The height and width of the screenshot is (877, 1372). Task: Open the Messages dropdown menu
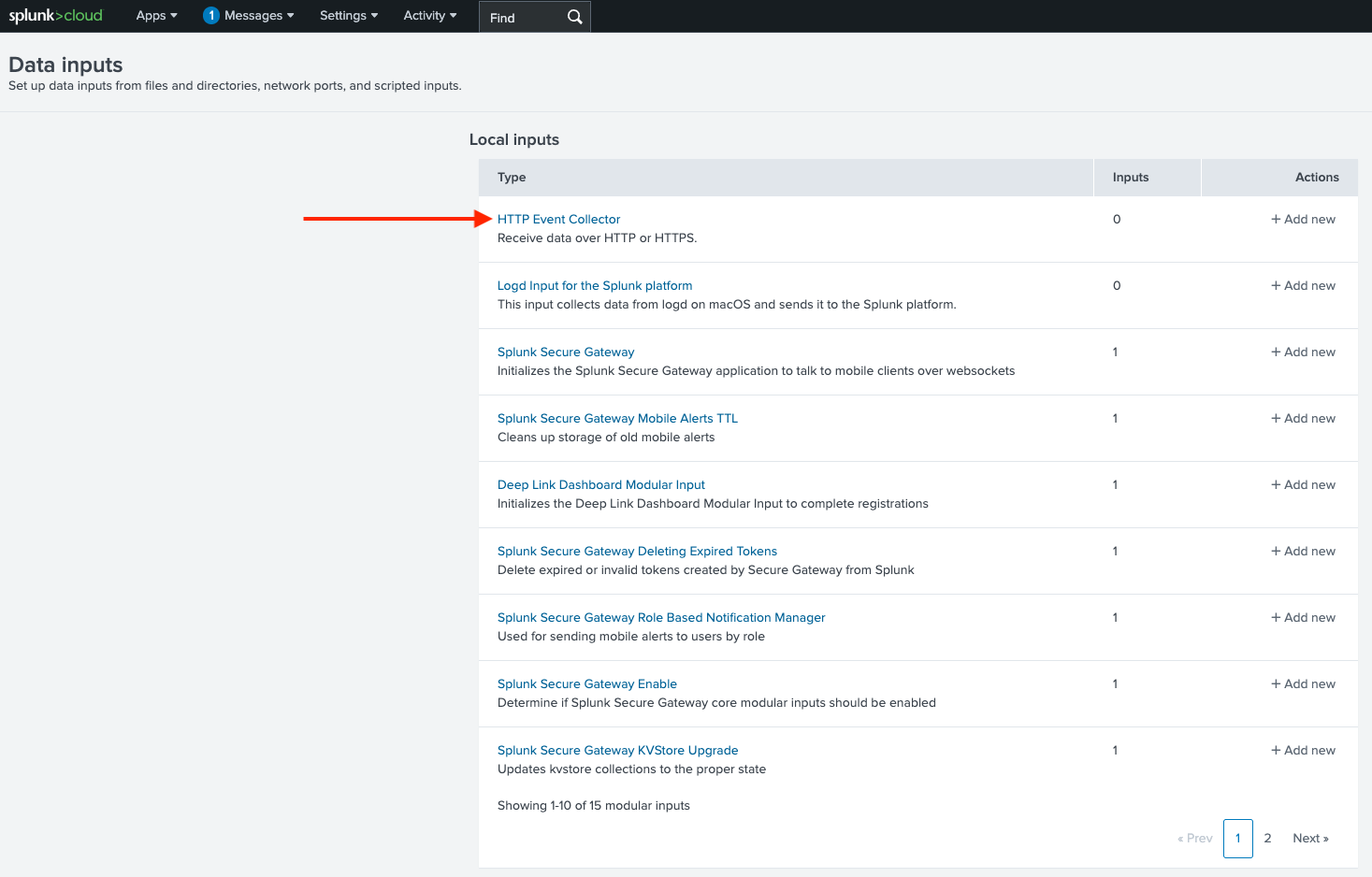pyautogui.click(x=259, y=16)
